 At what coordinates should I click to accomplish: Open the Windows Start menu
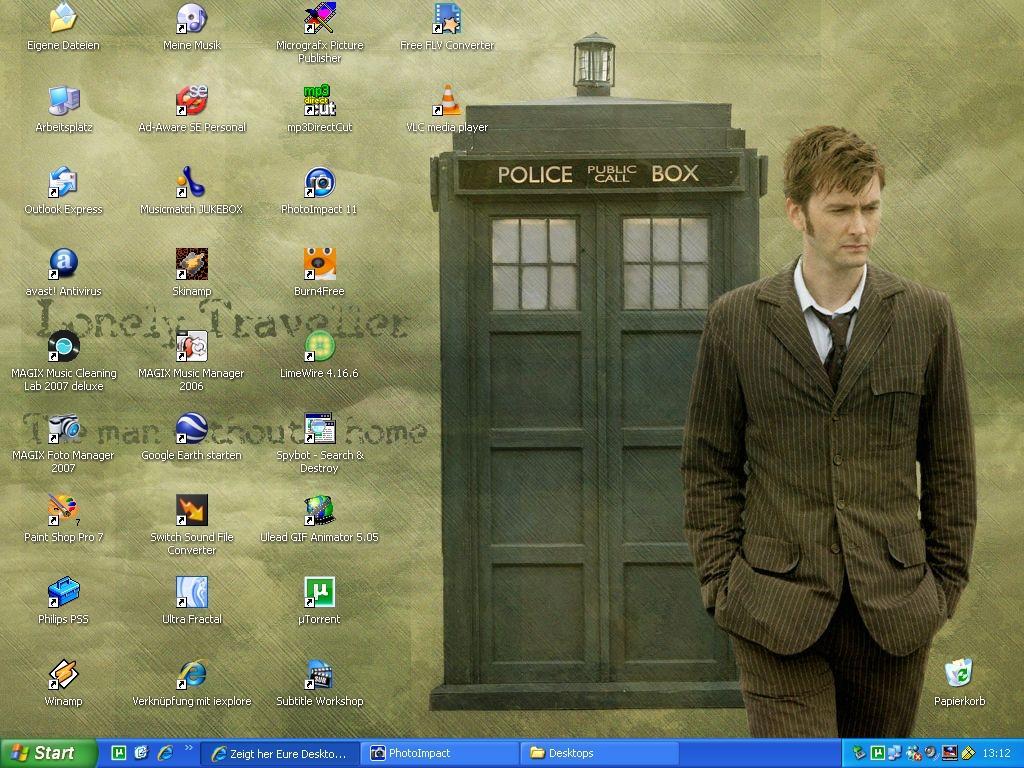pos(47,753)
